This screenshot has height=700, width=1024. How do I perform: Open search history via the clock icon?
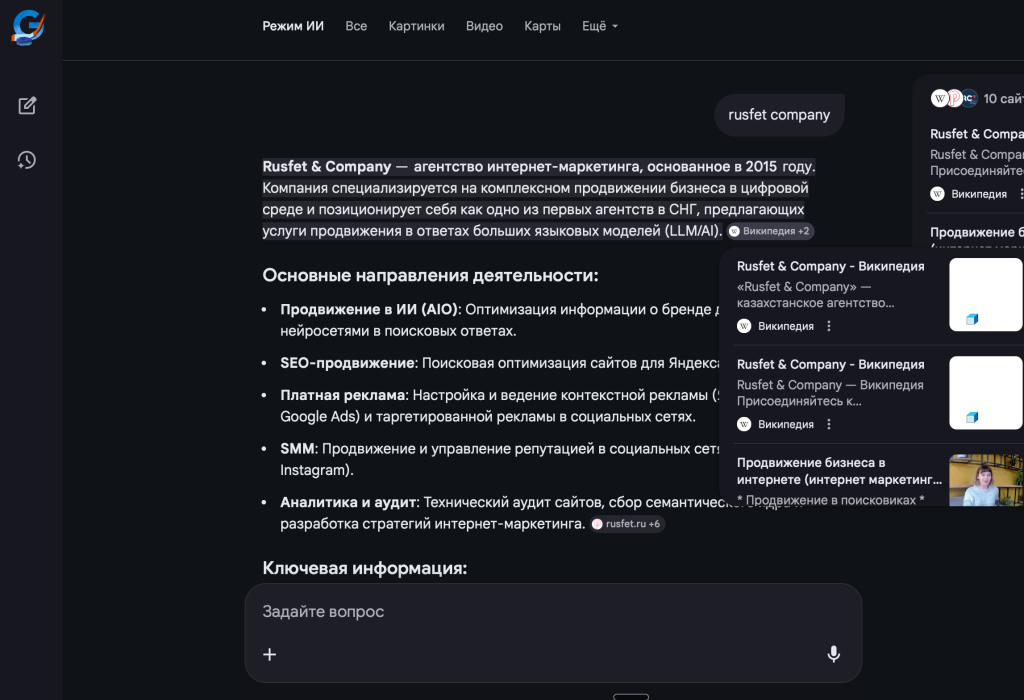pyautogui.click(x=28, y=160)
